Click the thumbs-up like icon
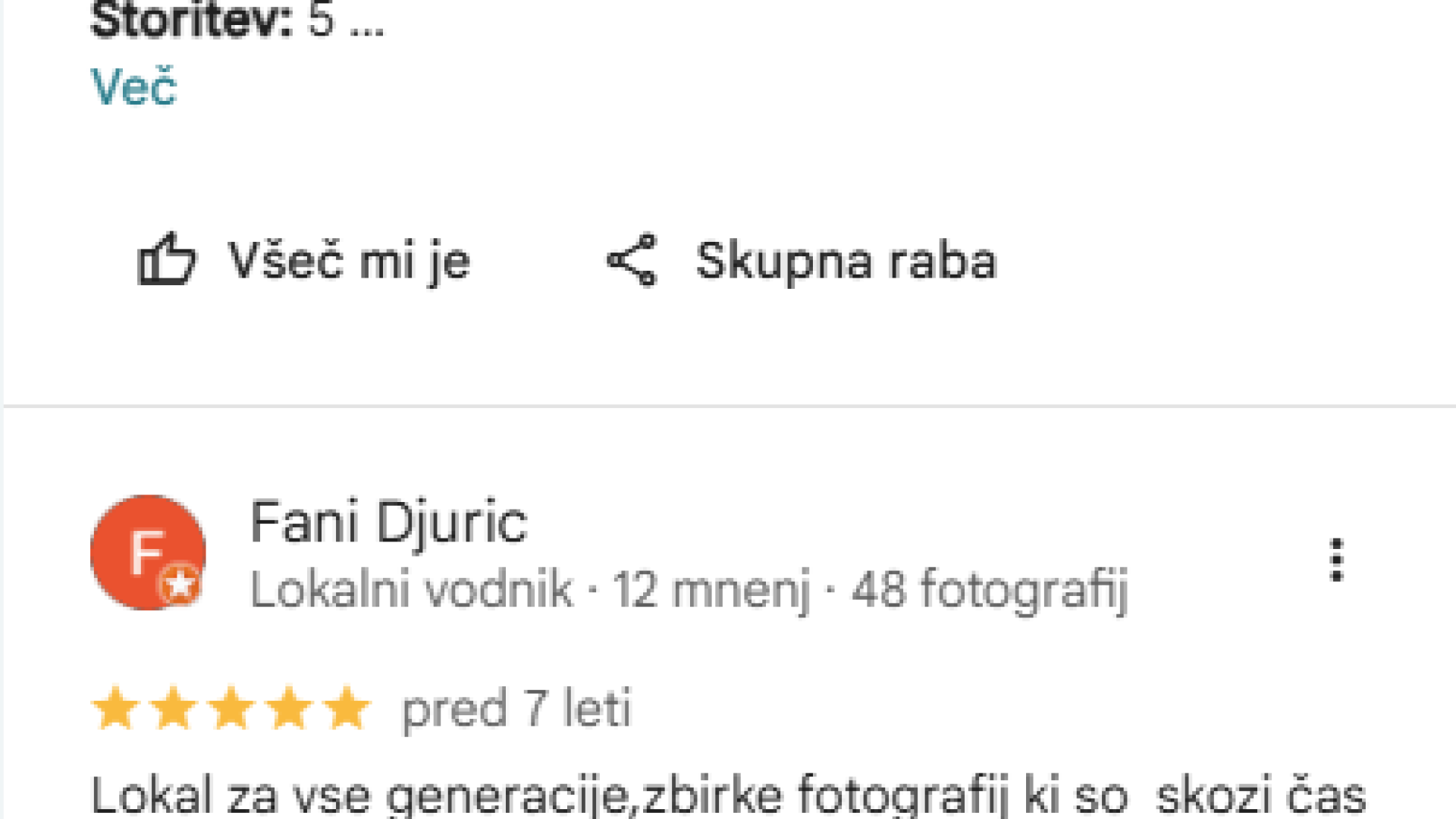 [166, 260]
